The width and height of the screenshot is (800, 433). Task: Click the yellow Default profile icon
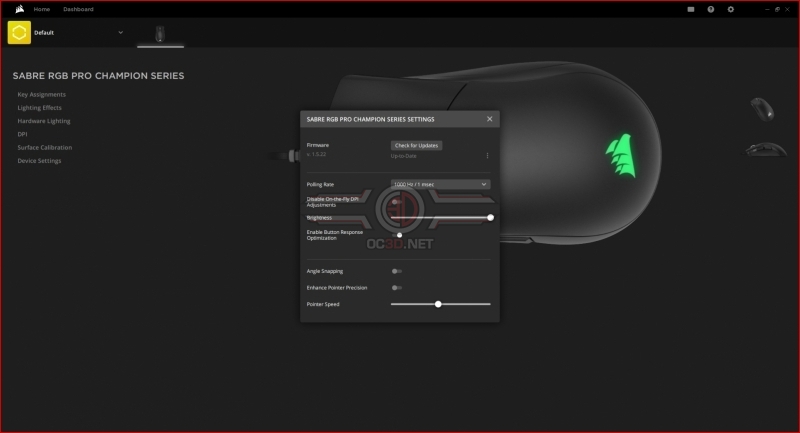point(19,32)
